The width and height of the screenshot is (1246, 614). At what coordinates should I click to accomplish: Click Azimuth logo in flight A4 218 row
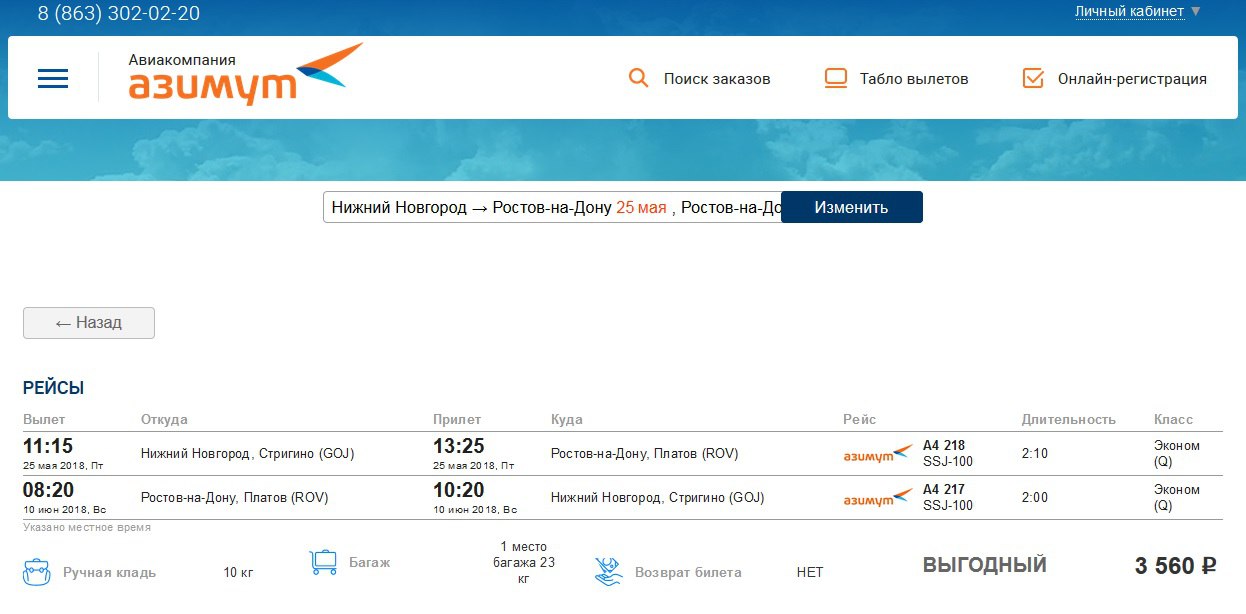pos(878,454)
